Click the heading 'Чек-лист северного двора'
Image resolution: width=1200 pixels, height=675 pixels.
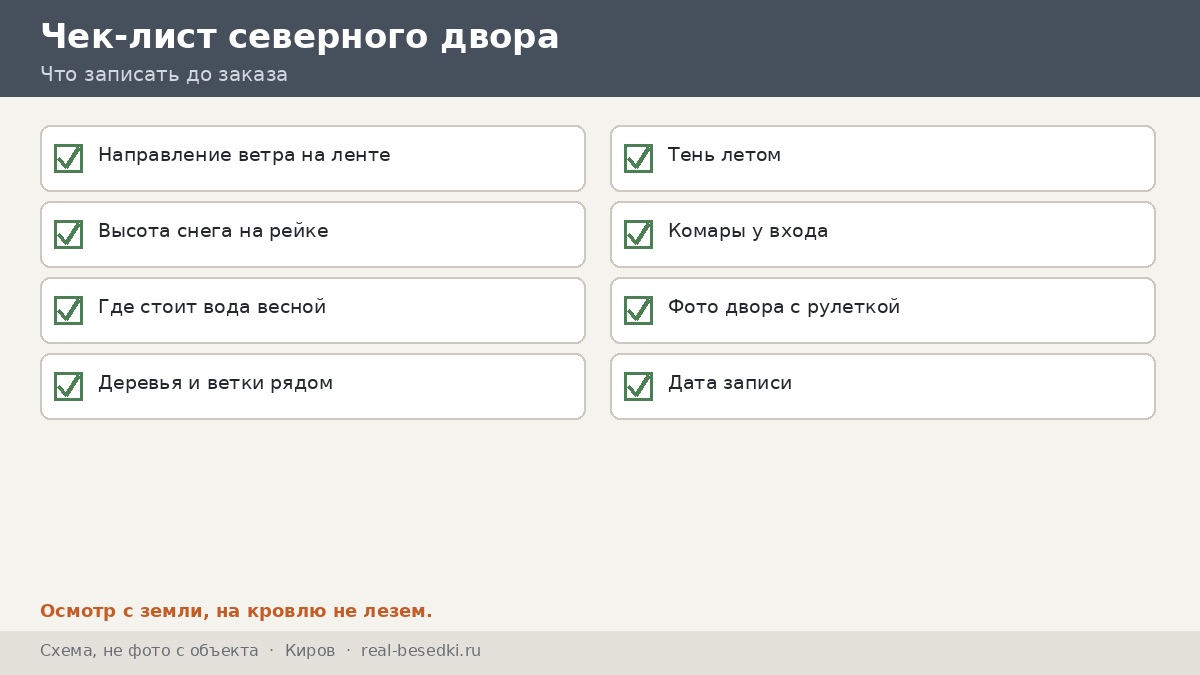(x=300, y=36)
